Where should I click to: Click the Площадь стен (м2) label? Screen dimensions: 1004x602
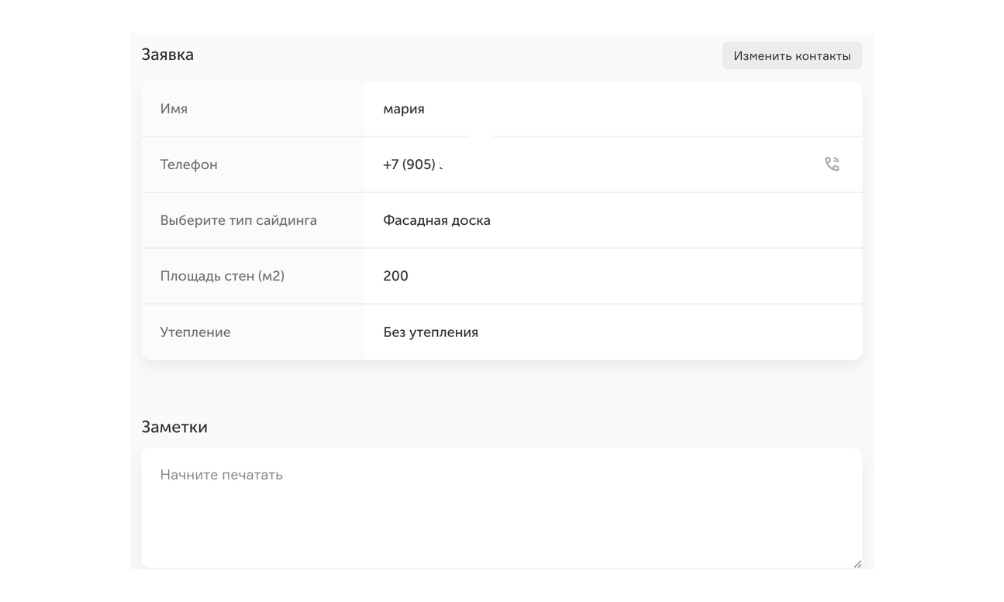[222, 276]
